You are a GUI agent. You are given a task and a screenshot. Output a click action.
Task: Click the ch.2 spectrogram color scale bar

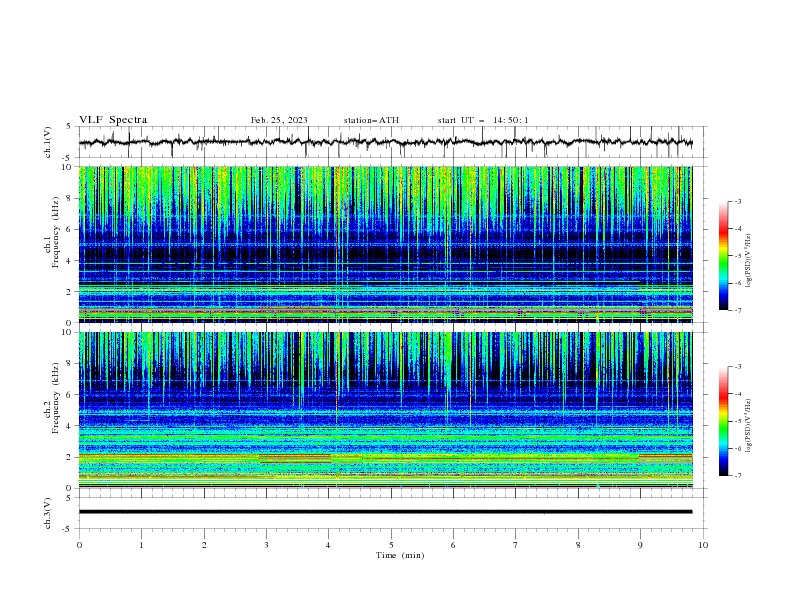tap(723, 421)
